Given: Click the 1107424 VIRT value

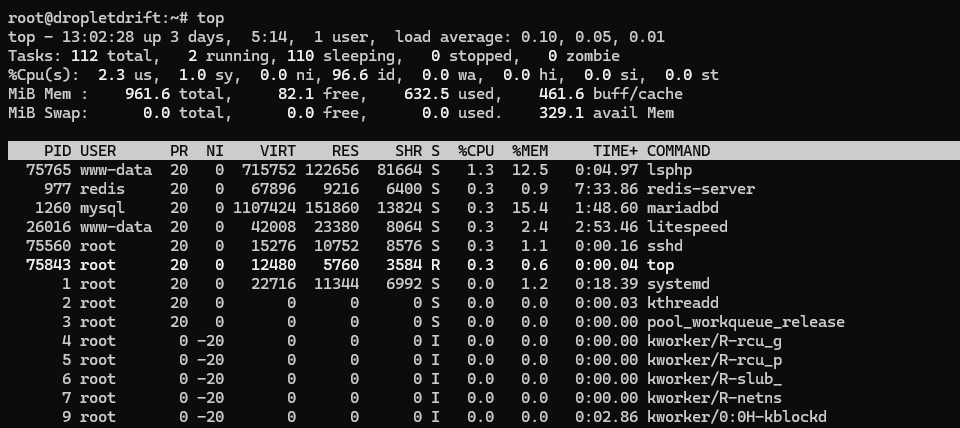Looking at the screenshot, I should tap(264, 208).
